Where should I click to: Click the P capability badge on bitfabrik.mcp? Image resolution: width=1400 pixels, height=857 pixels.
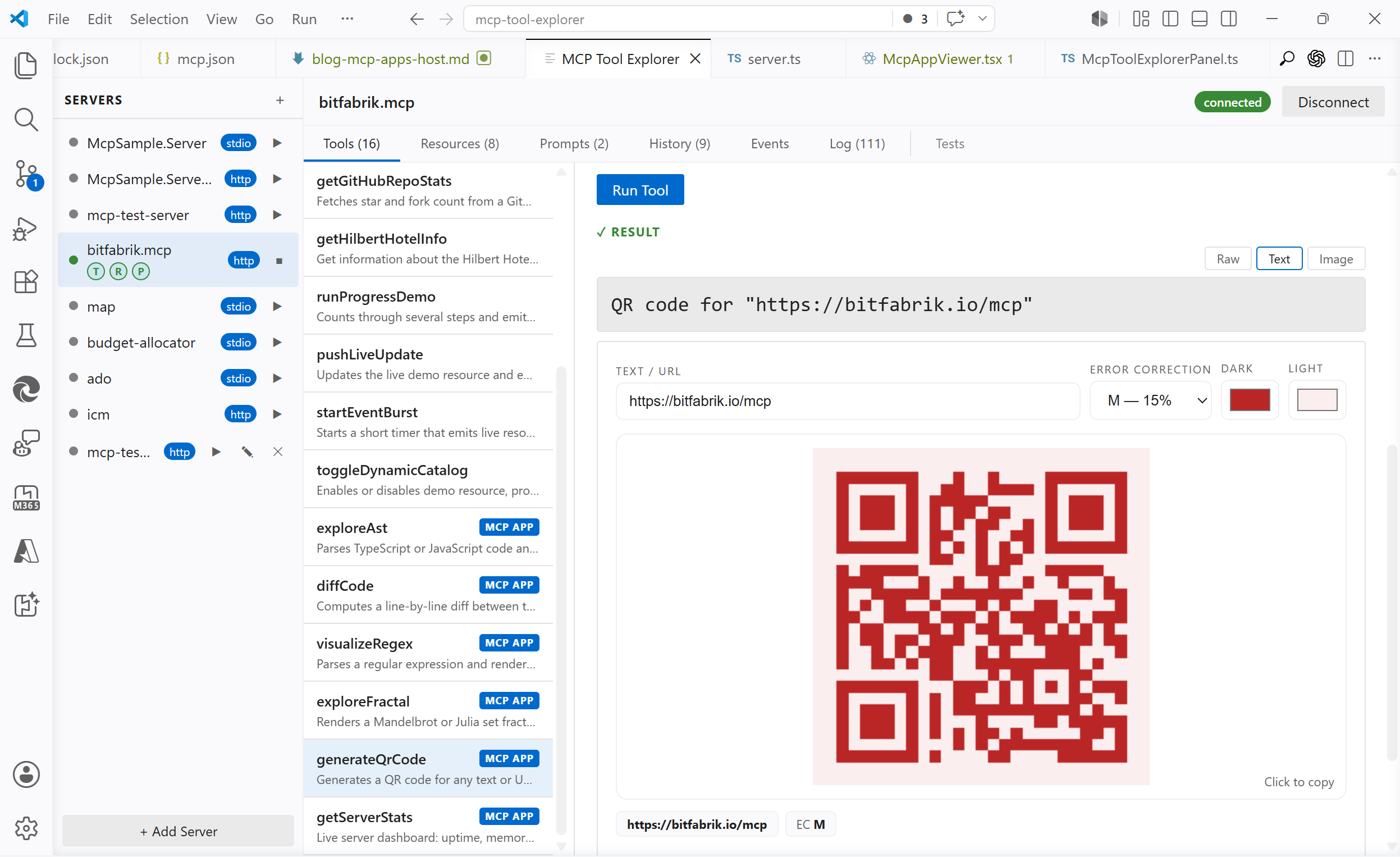[x=141, y=272]
